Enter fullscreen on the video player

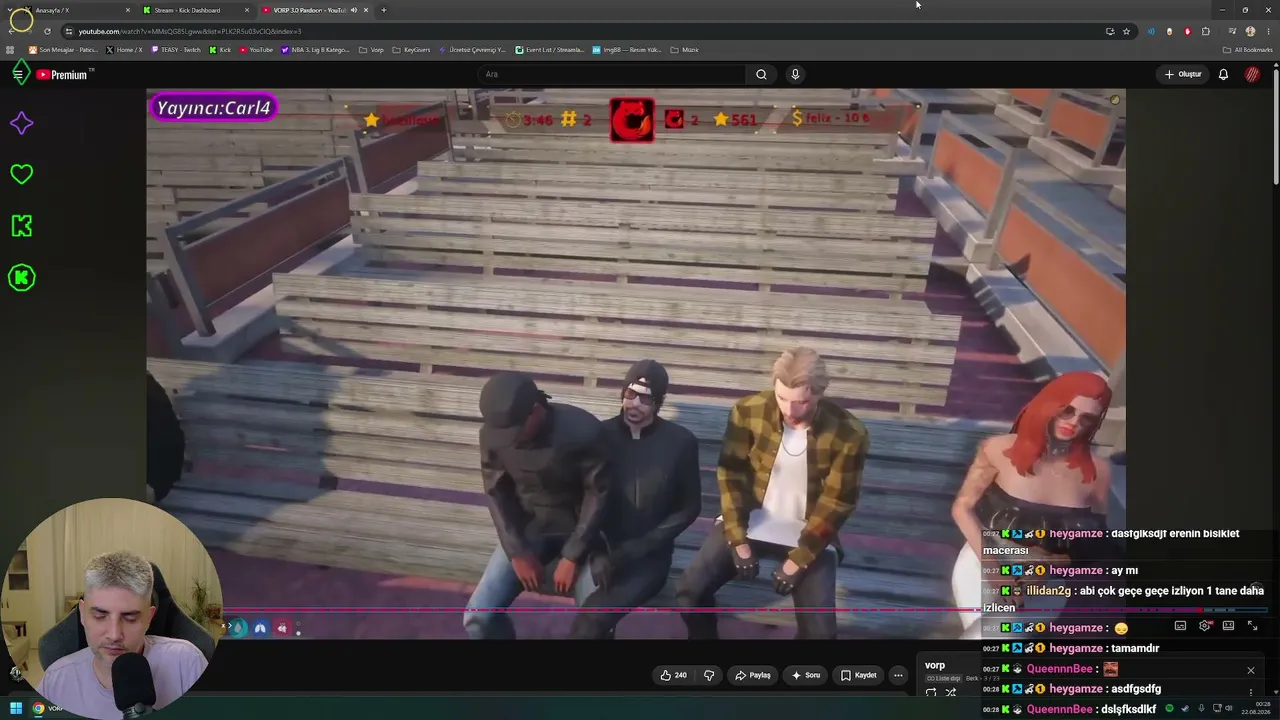1252,626
